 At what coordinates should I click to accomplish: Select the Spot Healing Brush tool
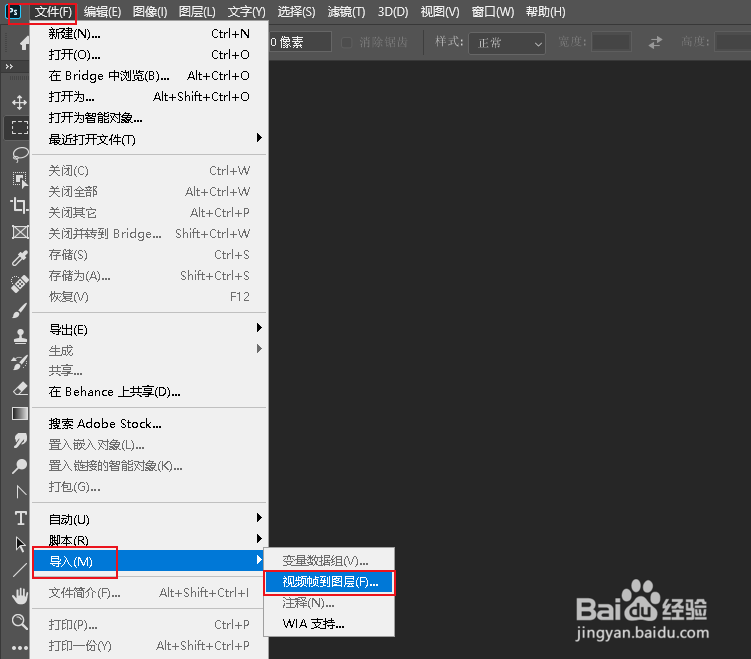coord(19,284)
